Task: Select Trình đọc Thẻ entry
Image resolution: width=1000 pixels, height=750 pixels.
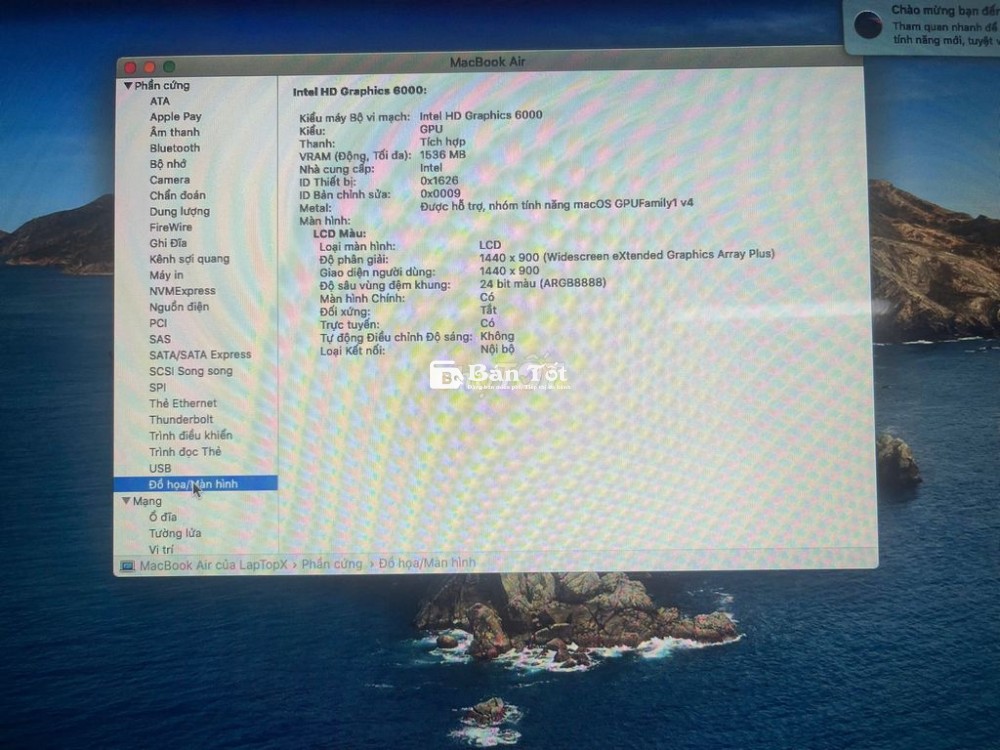Action: pos(185,452)
